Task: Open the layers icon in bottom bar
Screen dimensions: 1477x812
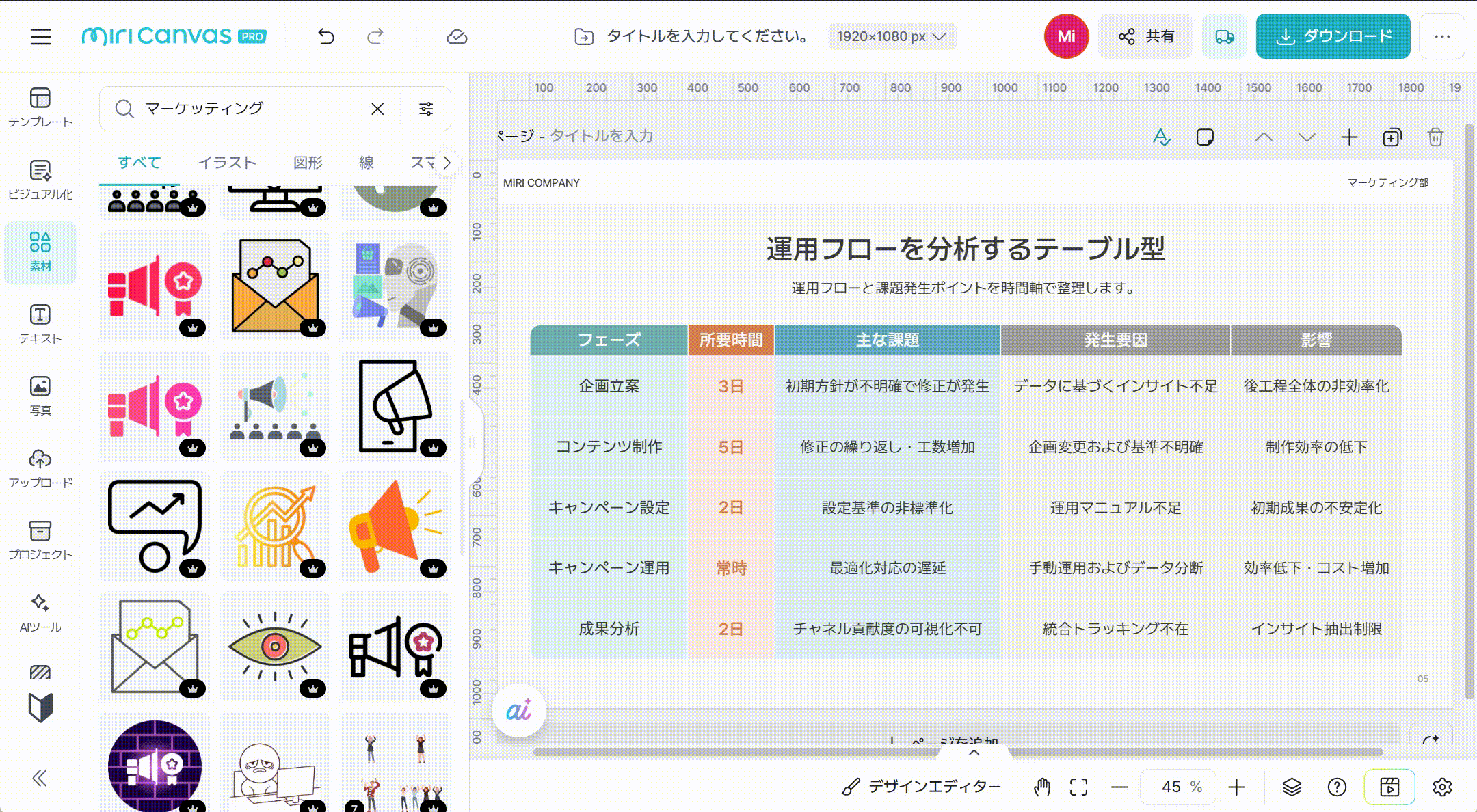Action: coord(1292,787)
